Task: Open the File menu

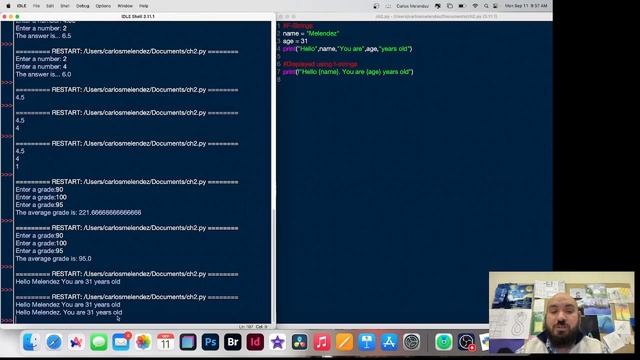Action: pyautogui.click(x=36, y=6)
